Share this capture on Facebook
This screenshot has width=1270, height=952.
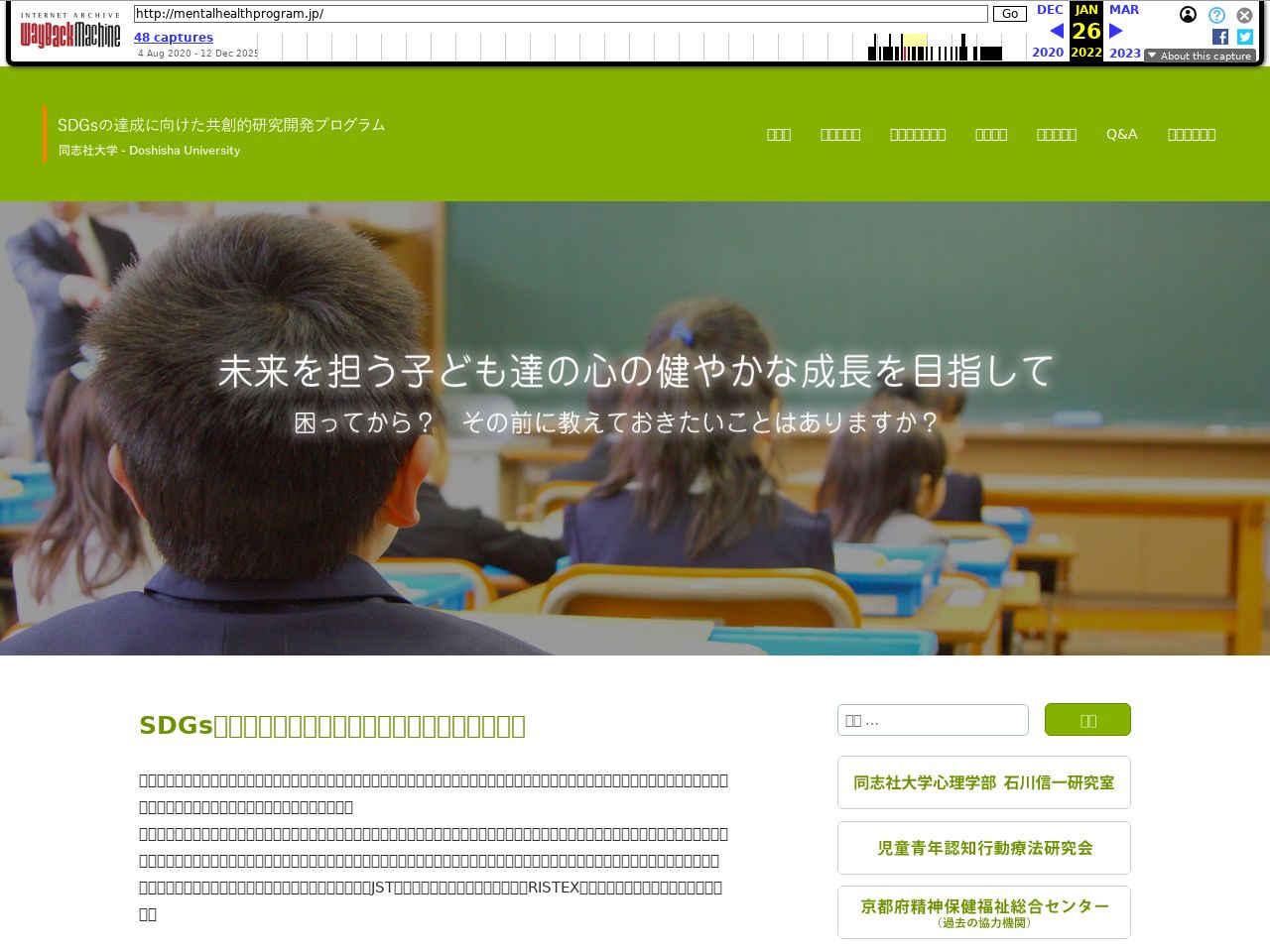click(1220, 37)
